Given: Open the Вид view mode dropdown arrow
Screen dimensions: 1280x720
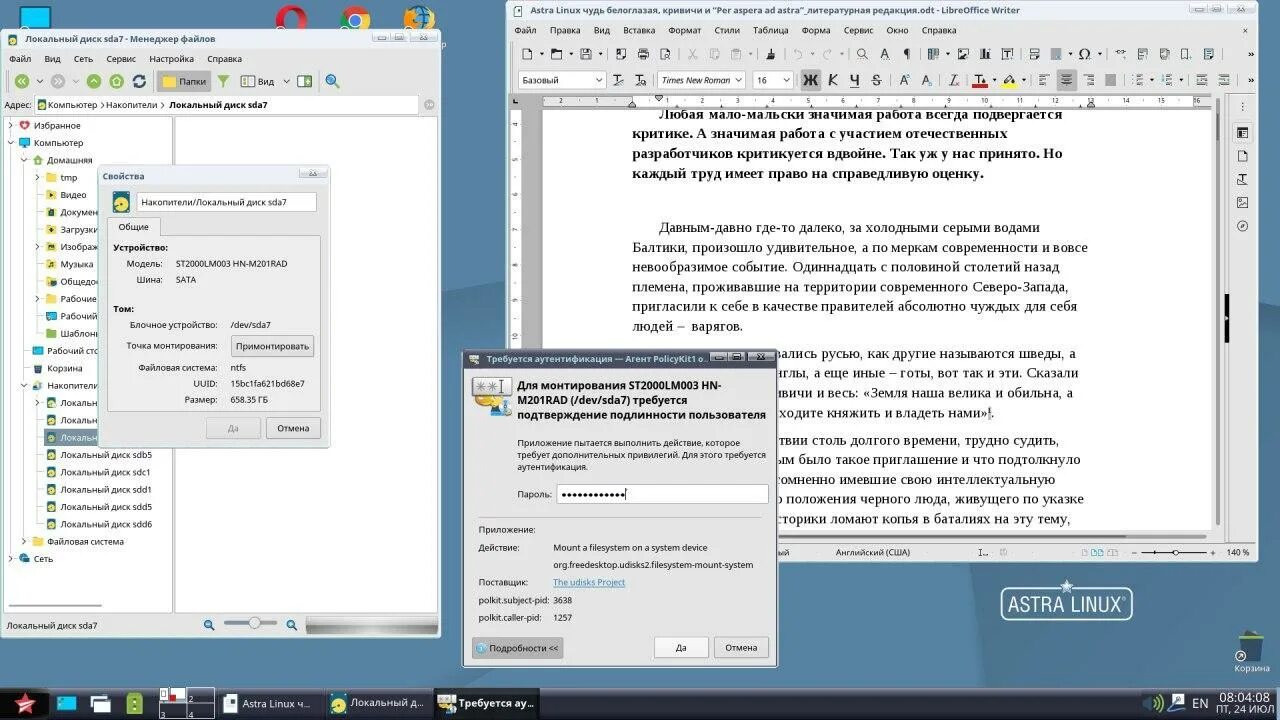Looking at the screenshot, I should pyautogui.click(x=286, y=81).
